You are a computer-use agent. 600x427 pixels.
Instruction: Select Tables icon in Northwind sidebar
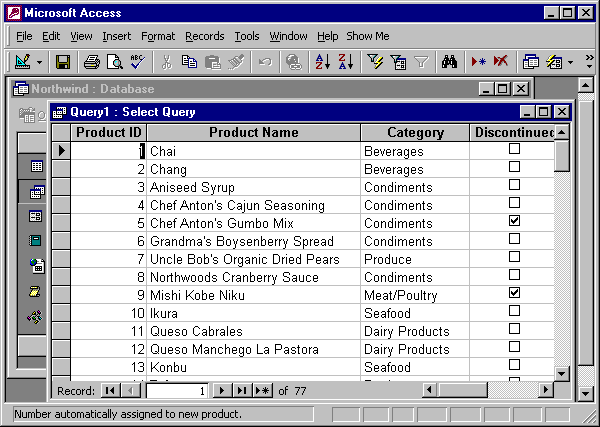click(37, 166)
